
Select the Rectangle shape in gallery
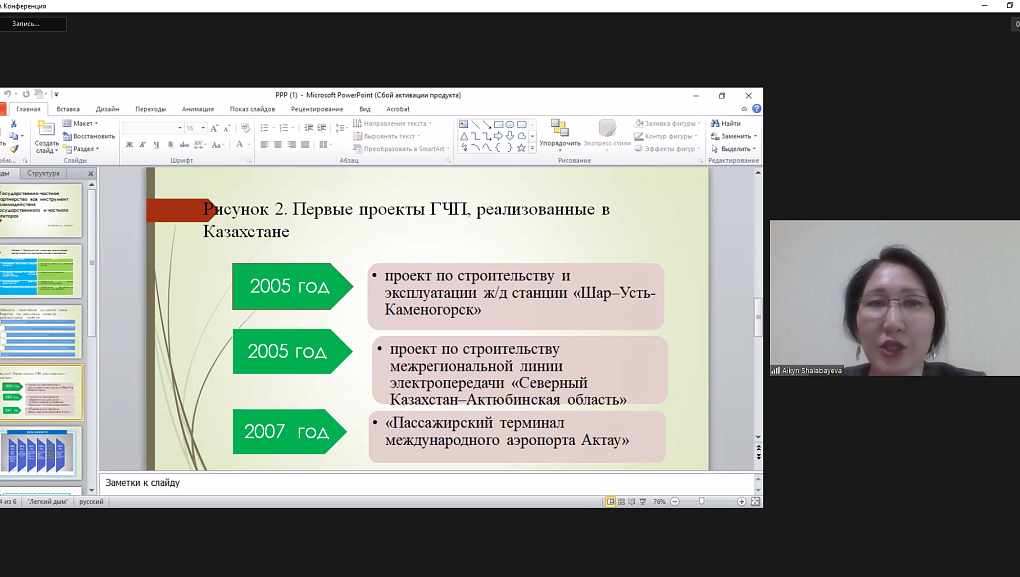[498, 124]
